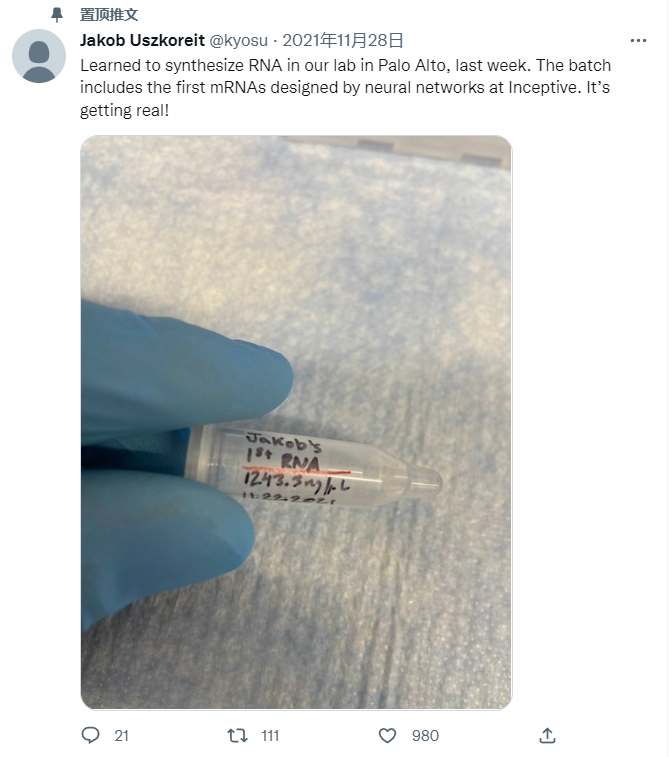Click the like count 980
The height and width of the screenshot is (757, 671).
click(x=425, y=736)
